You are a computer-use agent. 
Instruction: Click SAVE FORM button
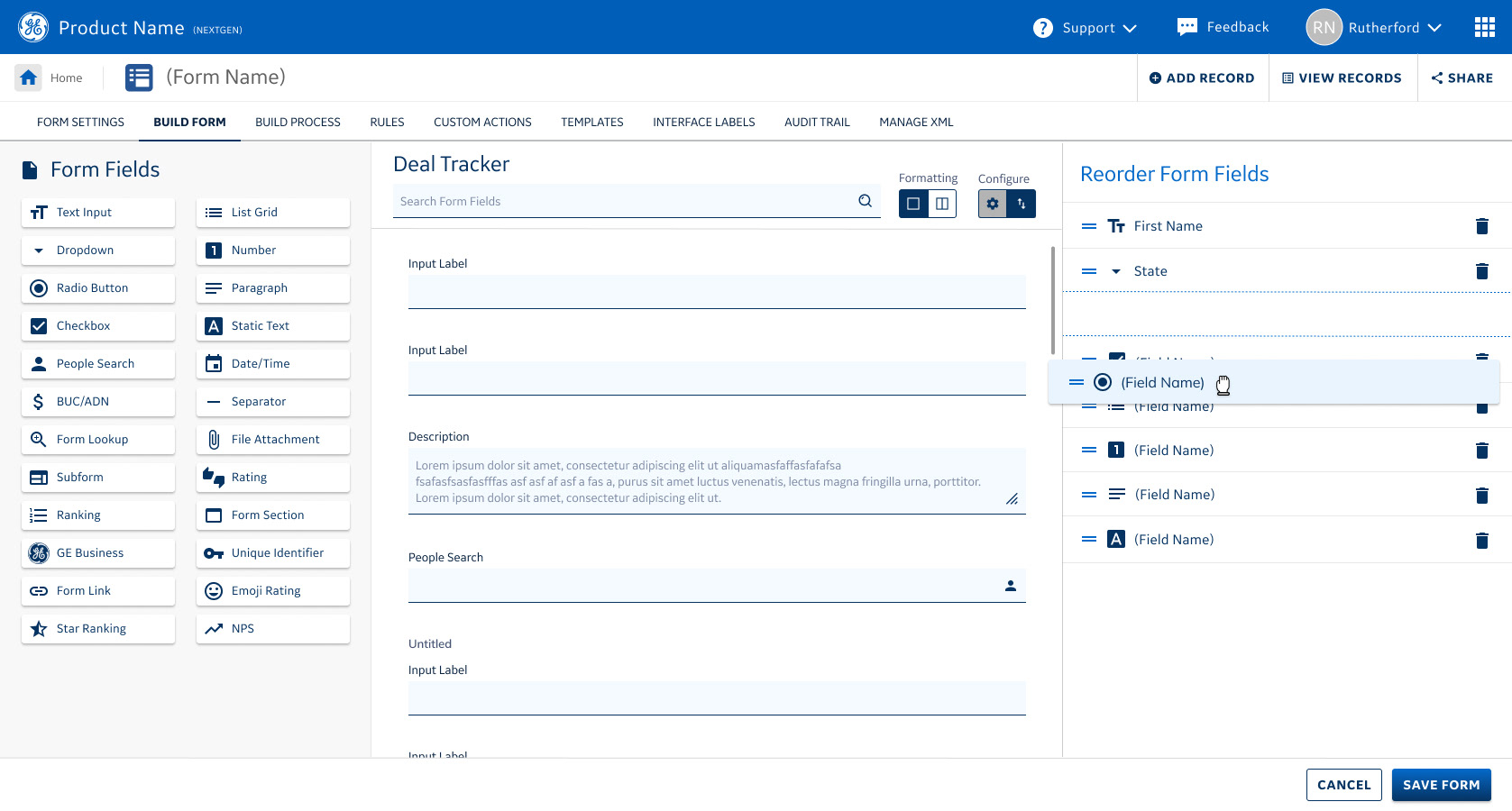(1441, 785)
